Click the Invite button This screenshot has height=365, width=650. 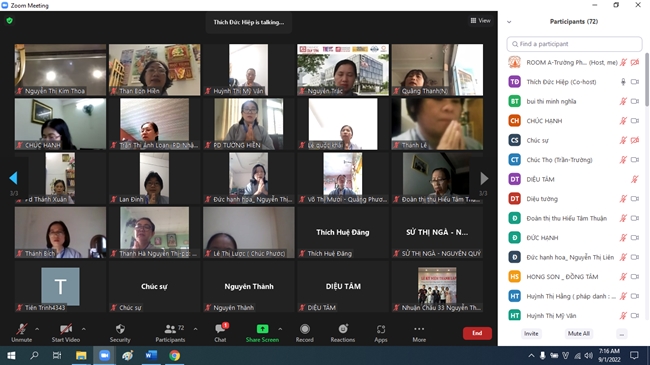531,333
